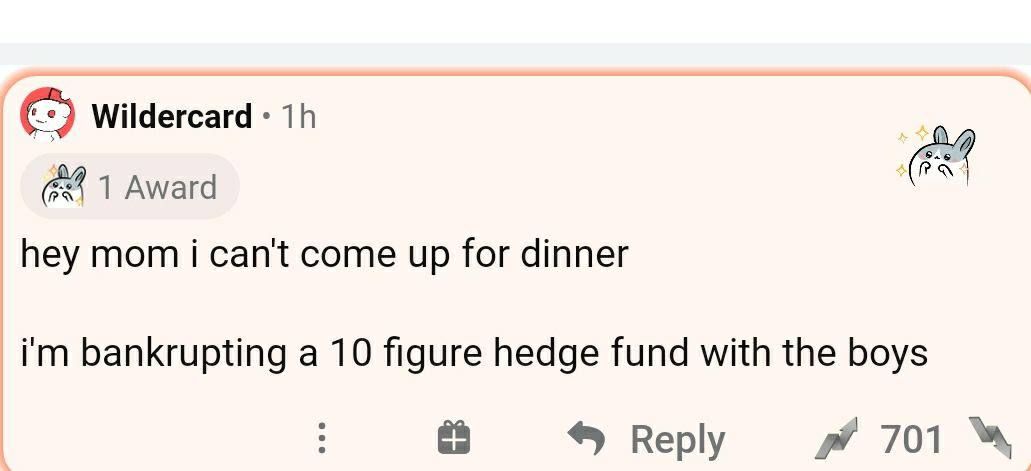Click blank space between the two comment lines
Image resolution: width=1031 pixels, height=471 pixels.
[x=516, y=305]
